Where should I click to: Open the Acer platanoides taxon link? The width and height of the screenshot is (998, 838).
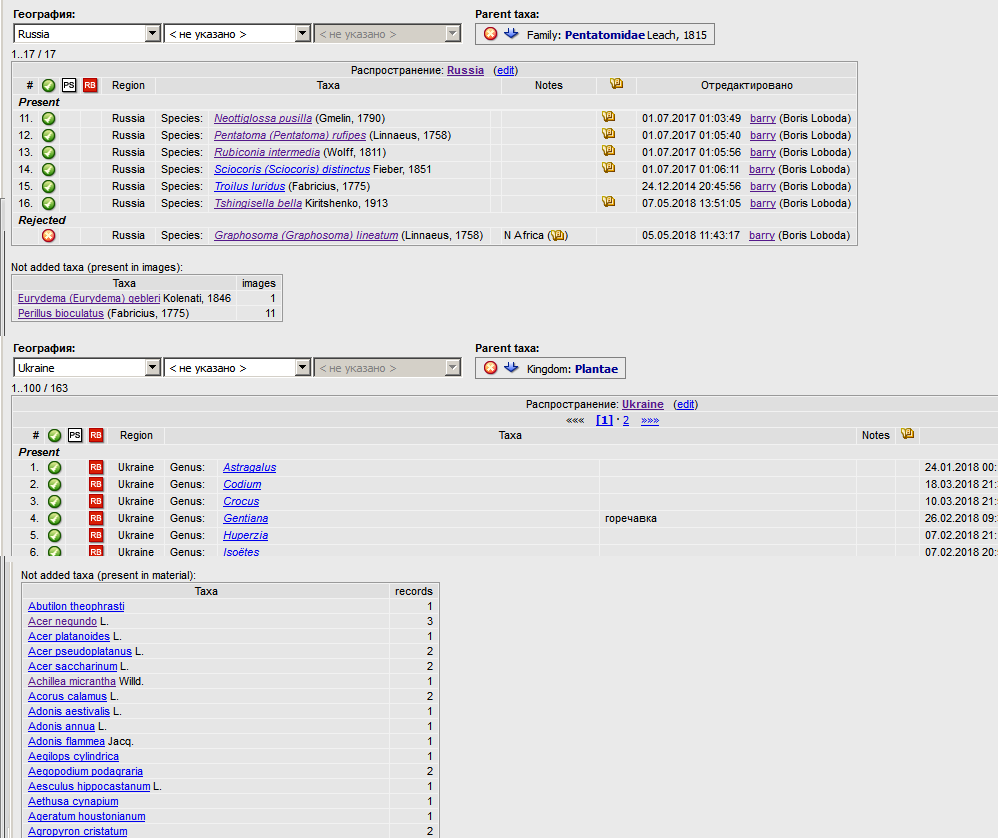(x=68, y=636)
